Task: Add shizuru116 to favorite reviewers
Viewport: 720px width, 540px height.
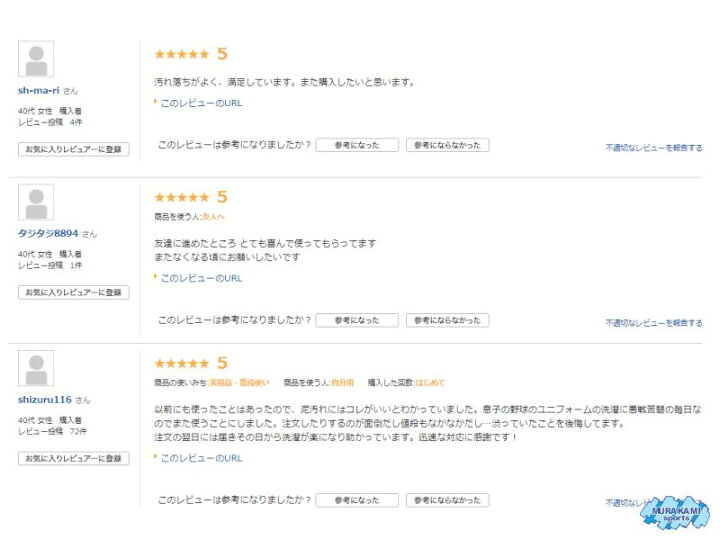Action: (73, 458)
